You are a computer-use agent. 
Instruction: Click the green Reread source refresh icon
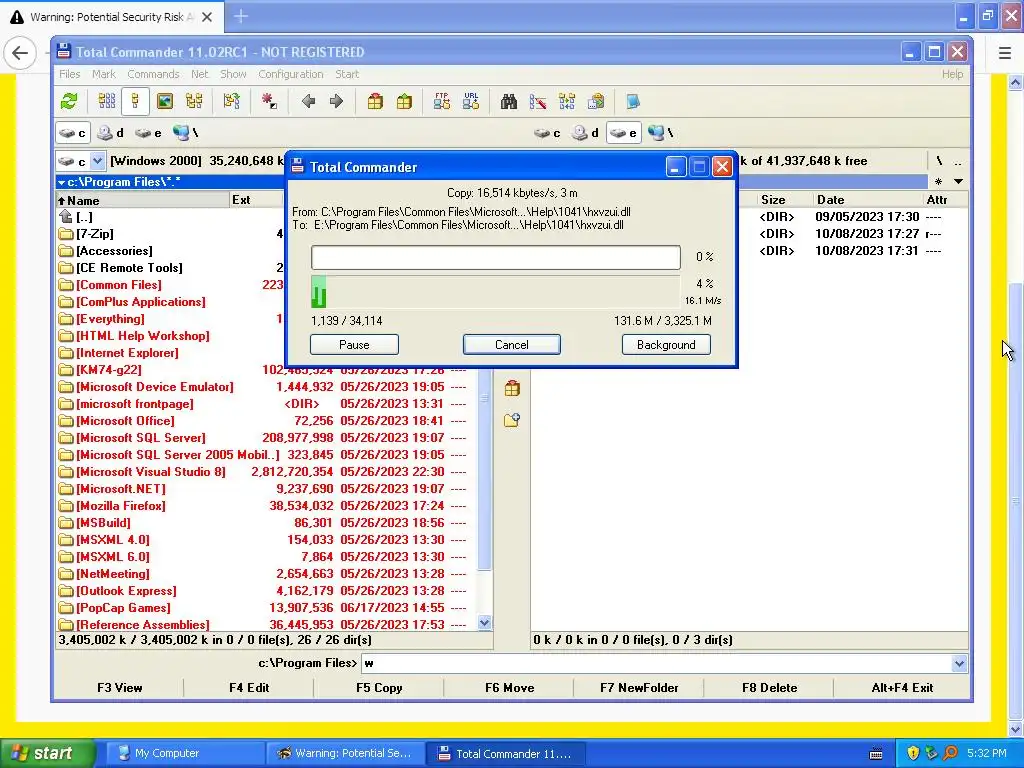click(69, 101)
